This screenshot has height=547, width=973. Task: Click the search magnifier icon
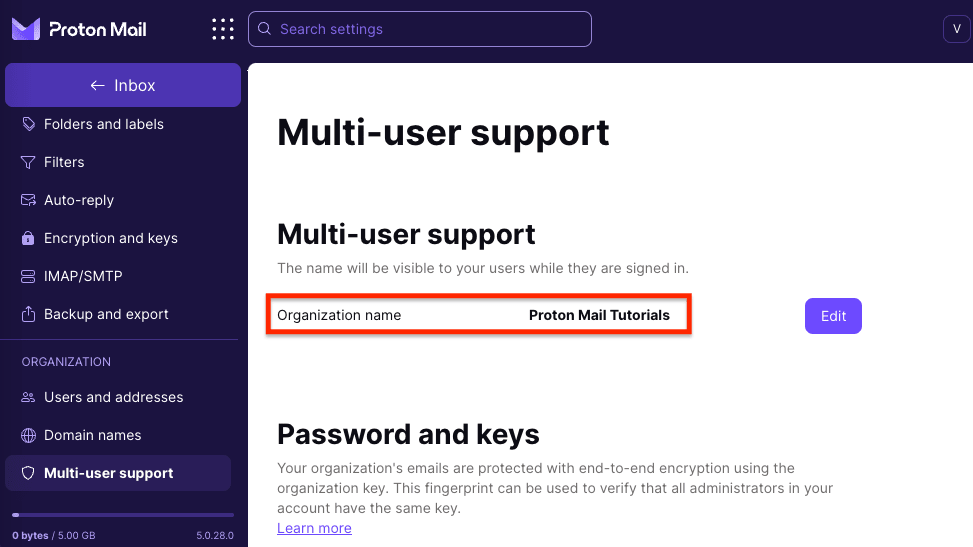(265, 29)
